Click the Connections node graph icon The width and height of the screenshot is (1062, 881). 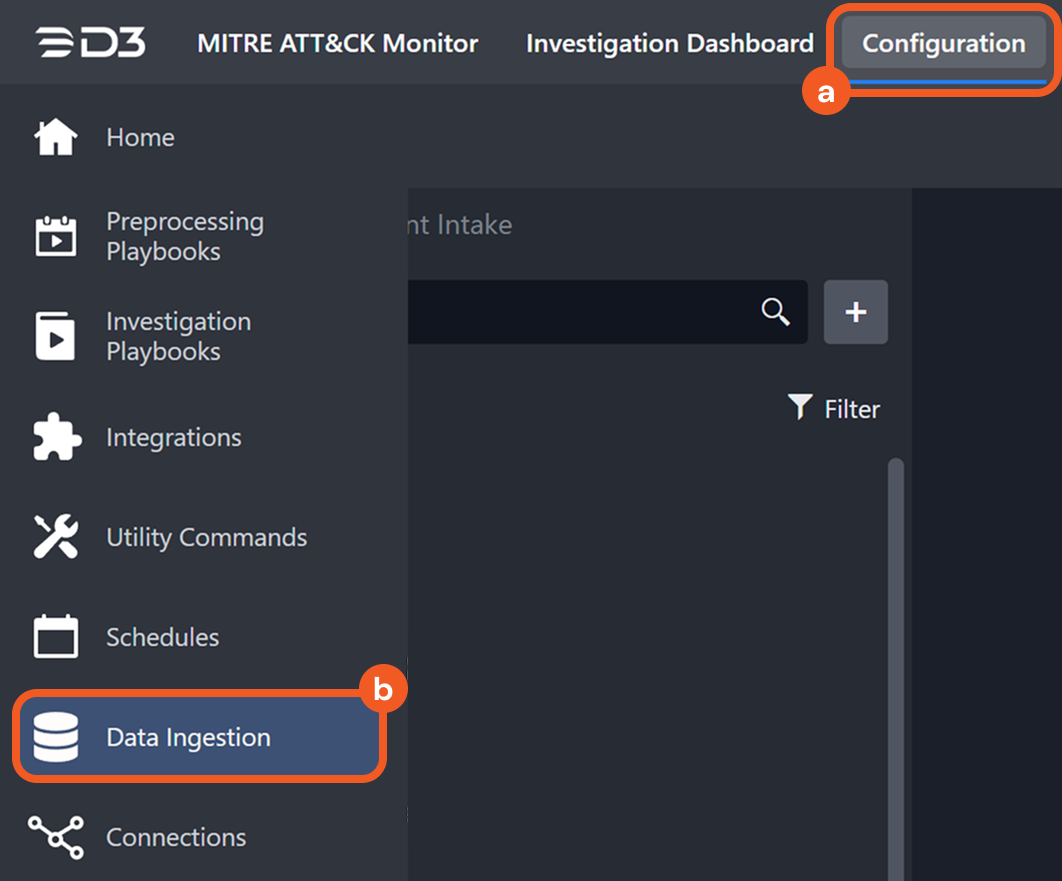[56, 837]
